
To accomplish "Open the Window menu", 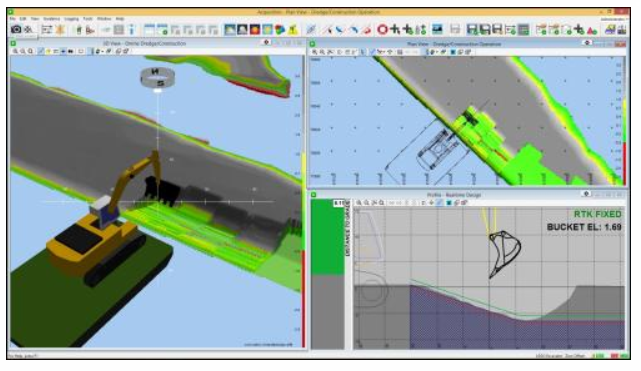I will (x=104, y=19).
